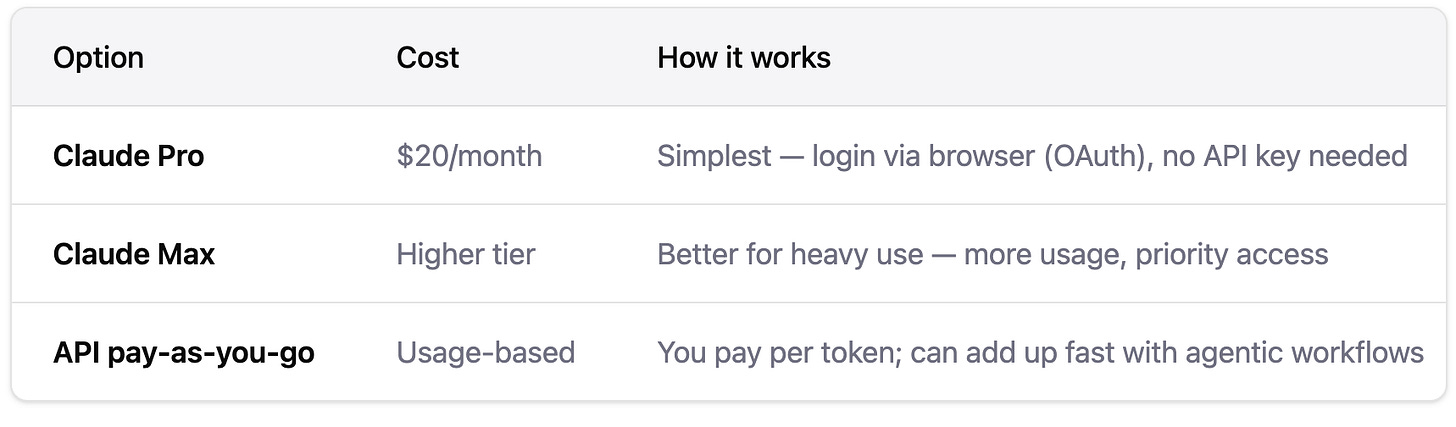Screen dimensions: 1456x427
Task: Click the Usage-based cost cell
Action: [x=486, y=353]
